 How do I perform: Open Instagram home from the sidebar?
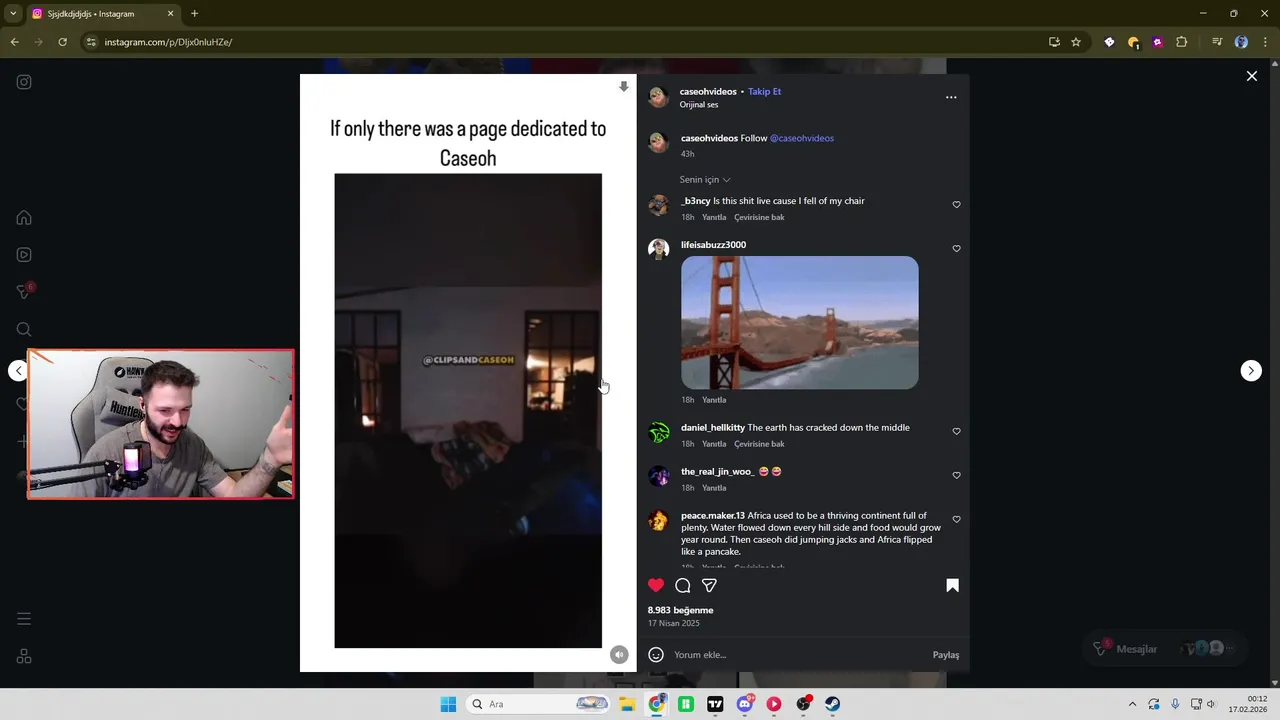24,218
